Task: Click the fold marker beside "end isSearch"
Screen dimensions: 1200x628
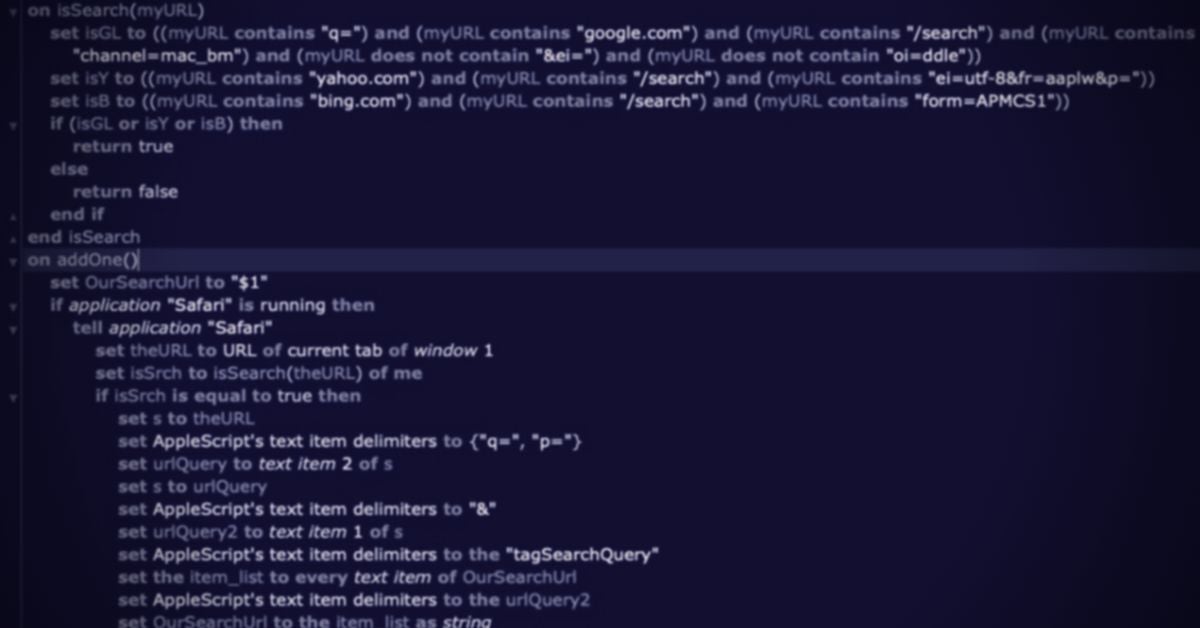Action: tap(13, 239)
